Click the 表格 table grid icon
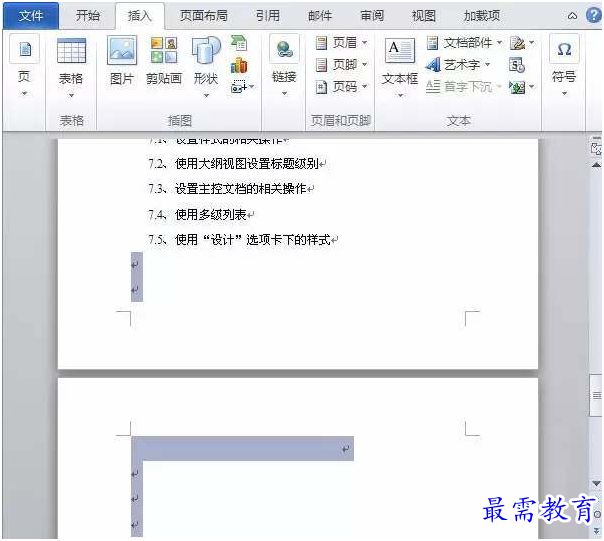Screen dimensions: 604x541 [x=71, y=50]
